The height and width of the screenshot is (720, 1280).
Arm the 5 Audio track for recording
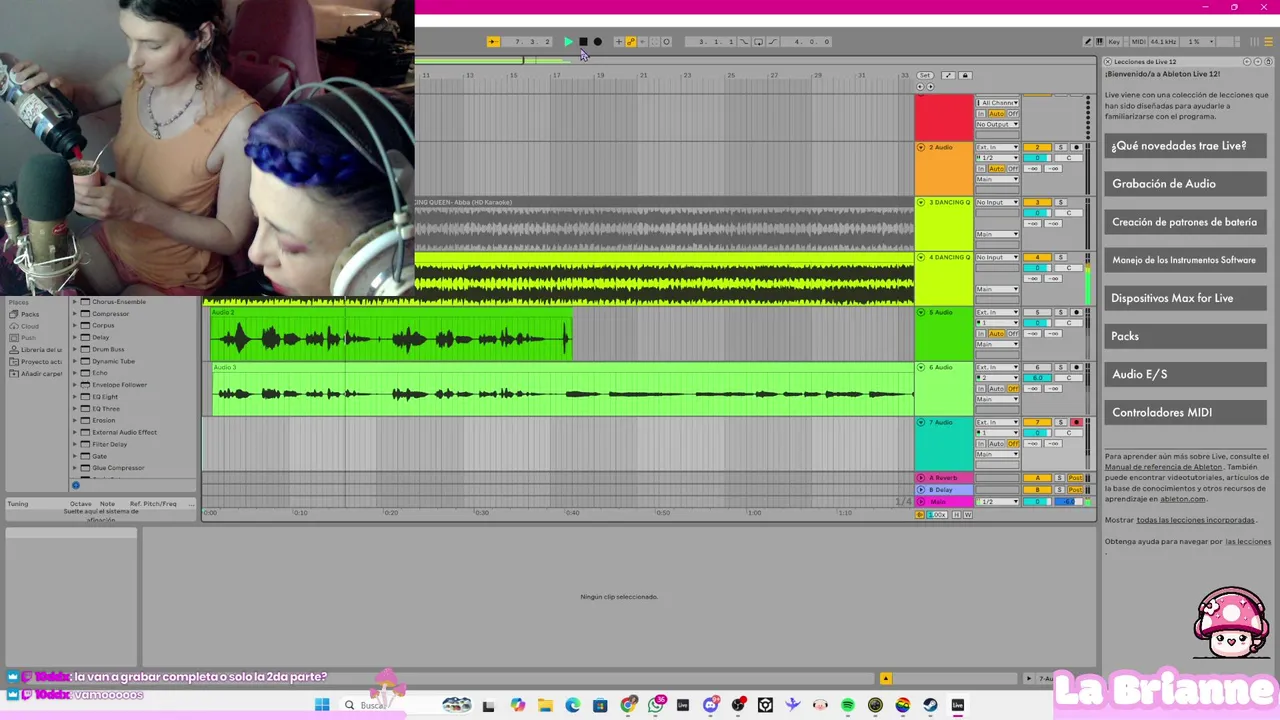click(1076, 312)
